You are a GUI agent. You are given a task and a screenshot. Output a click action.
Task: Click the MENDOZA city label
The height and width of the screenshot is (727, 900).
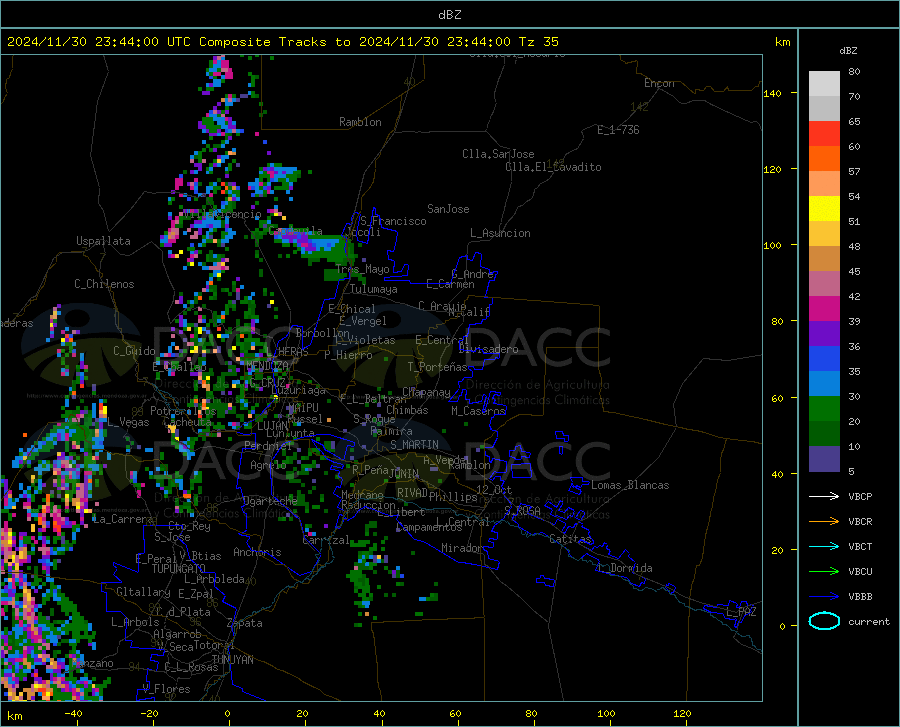point(267,366)
